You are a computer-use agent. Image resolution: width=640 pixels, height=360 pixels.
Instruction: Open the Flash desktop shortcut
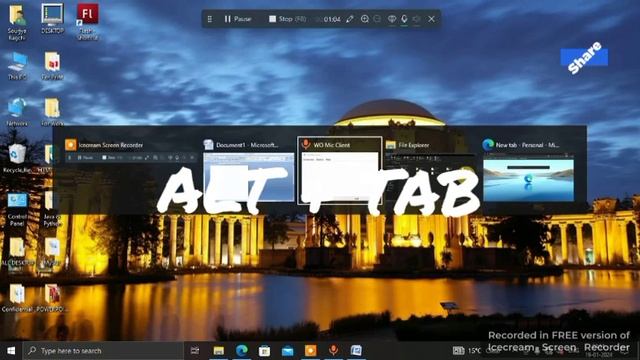87,22
